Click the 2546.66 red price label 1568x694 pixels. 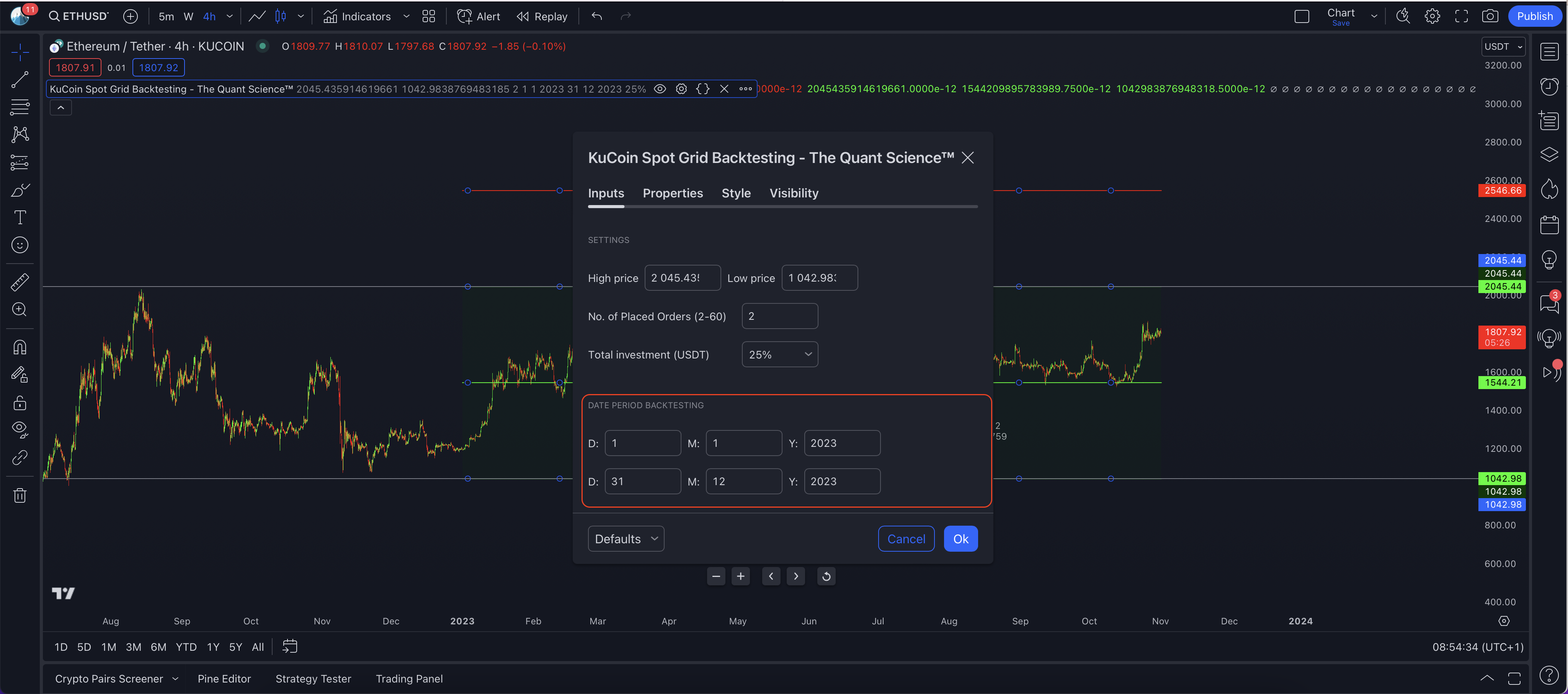point(1502,191)
